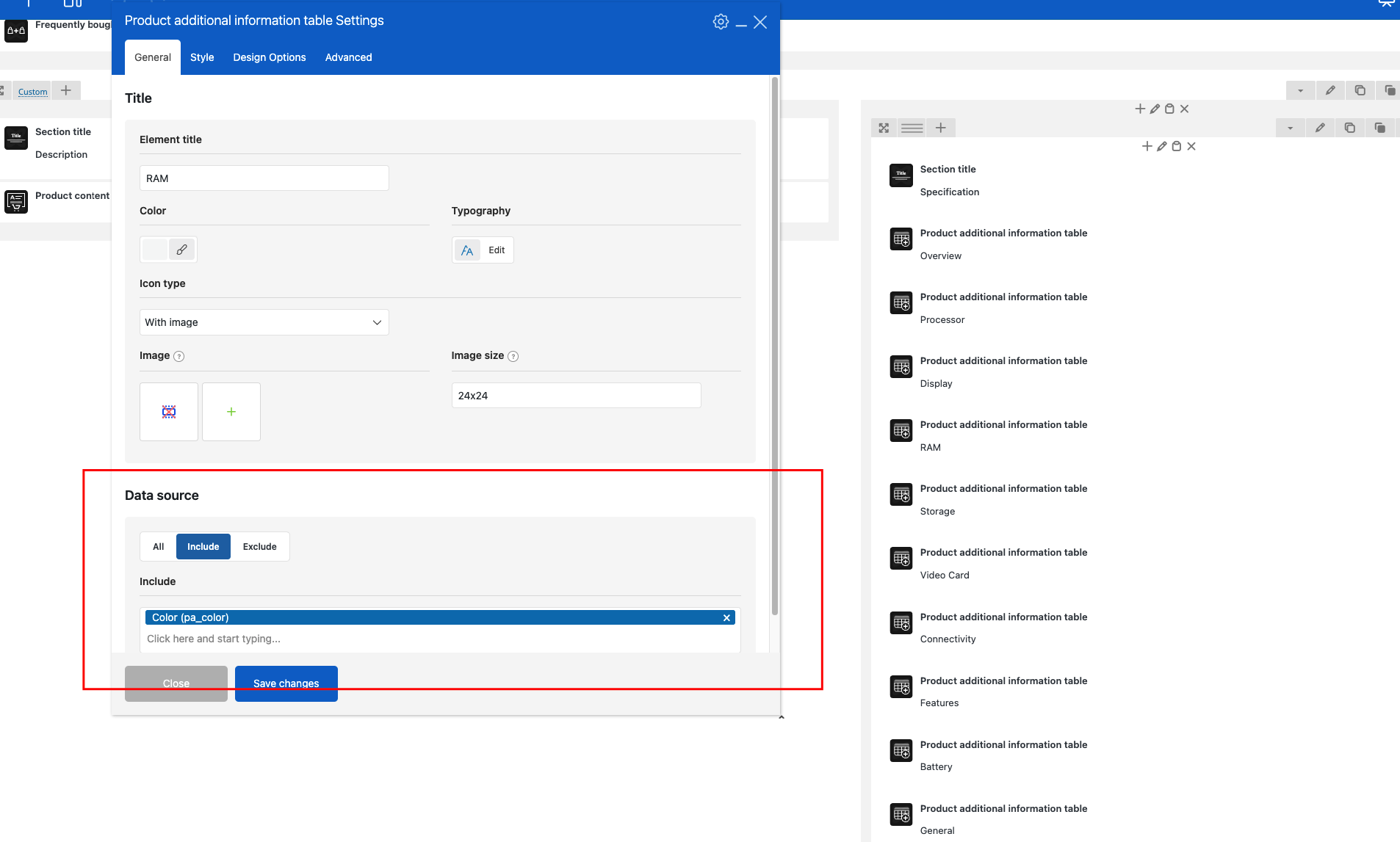Copy the topmost row with the outline copy button
Viewport: 1400px width, 842px height.
click(1360, 90)
